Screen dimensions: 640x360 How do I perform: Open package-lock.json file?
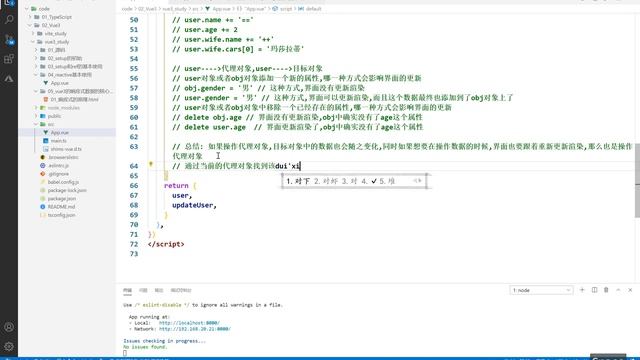click(67, 190)
